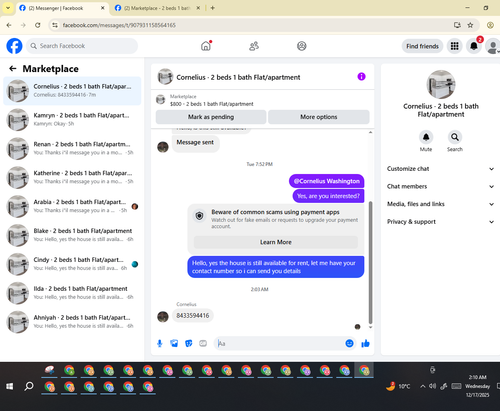The height and width of the screenshot is (411, 500).
Task: Open a new browser tab
Action: pyautogui.click(x=212, y=8)
